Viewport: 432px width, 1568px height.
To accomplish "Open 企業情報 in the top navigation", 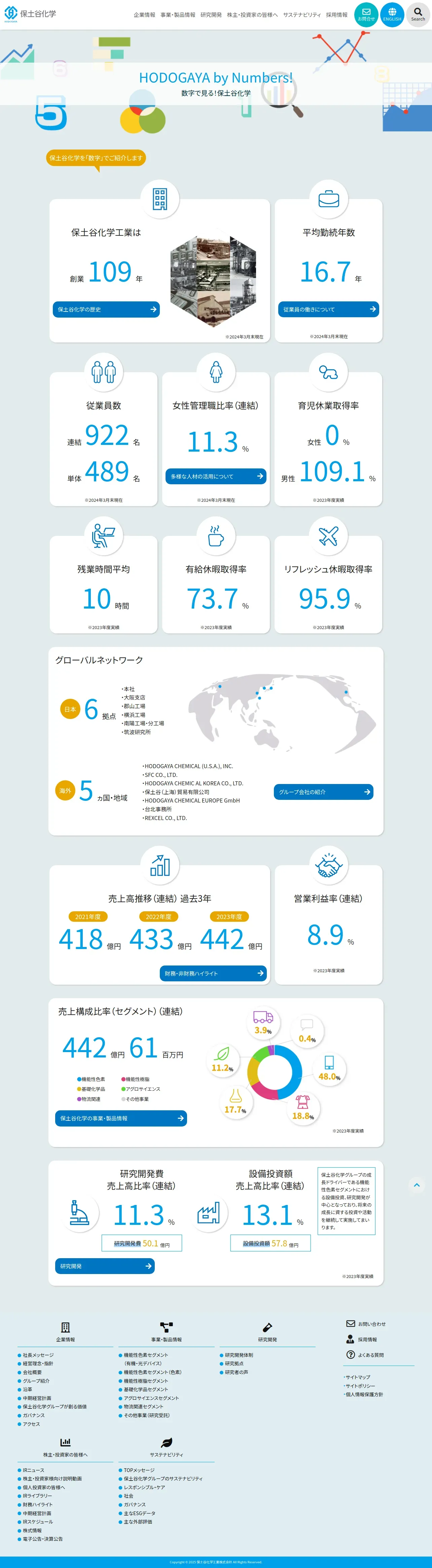I will 144,14.
